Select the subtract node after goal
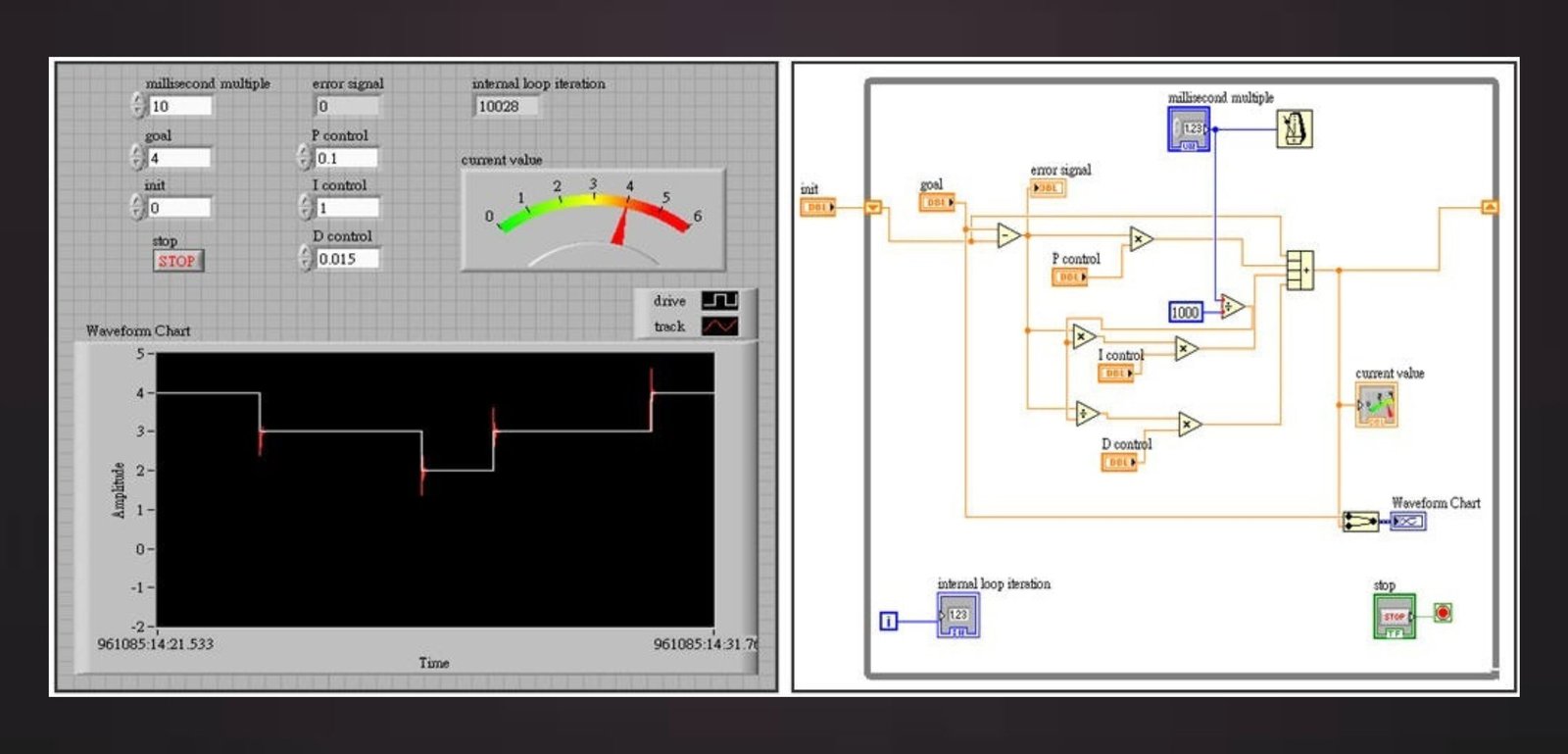The width and height of the screenshot is (1568, 754). tap(1008, 235)
